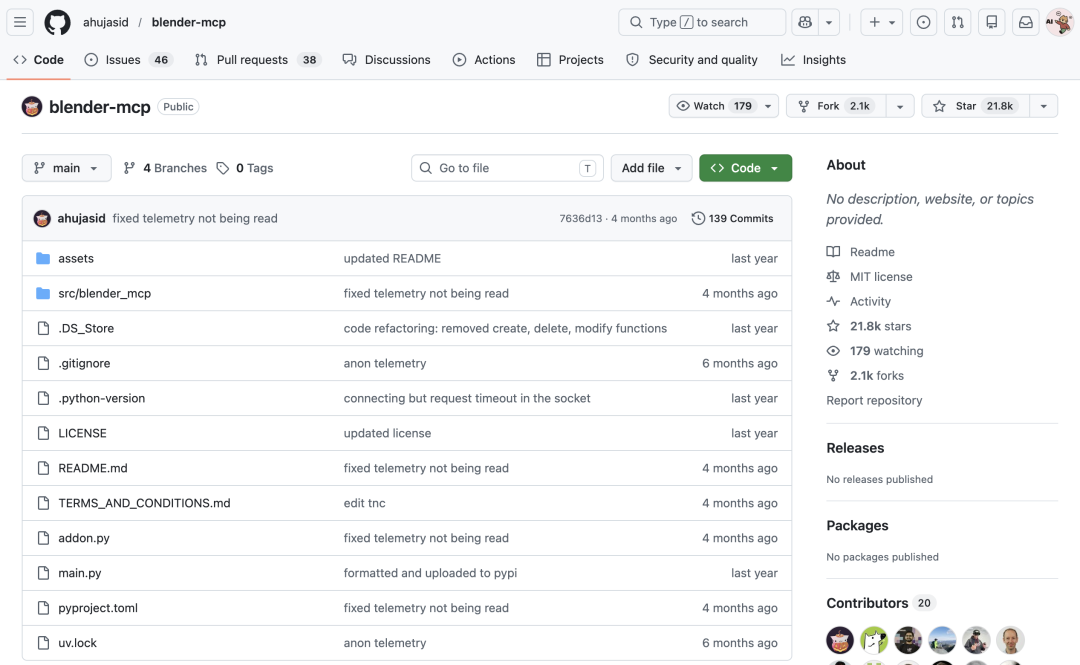Open the Pull requests tab
Image resolution: width=1080 pixels, height=665 pixels.
(258, 60)
